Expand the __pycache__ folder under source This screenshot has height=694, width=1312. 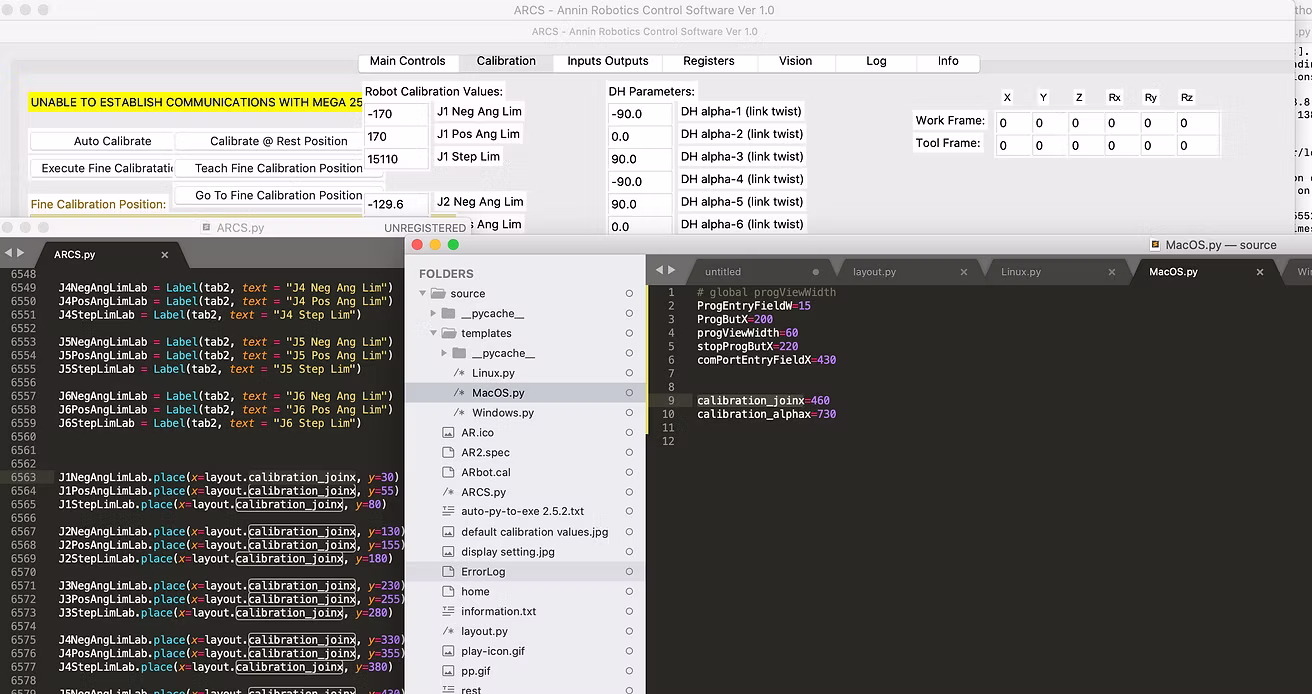pos(433,314)
